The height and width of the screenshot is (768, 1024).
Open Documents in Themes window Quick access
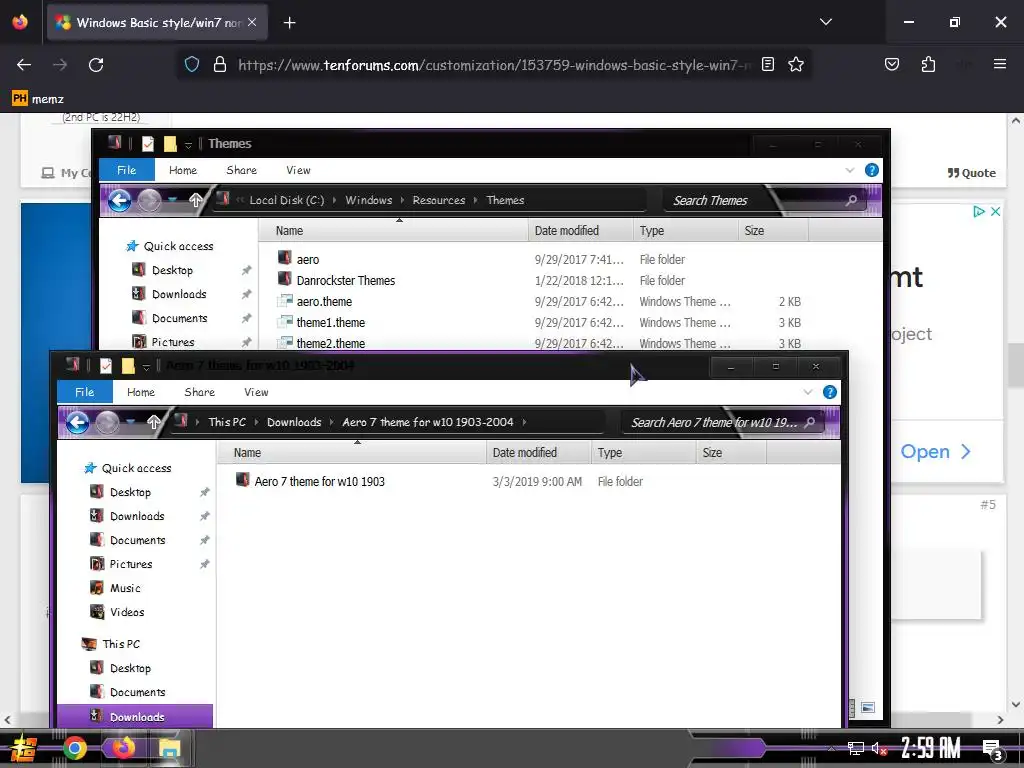[x=179, y=318]
